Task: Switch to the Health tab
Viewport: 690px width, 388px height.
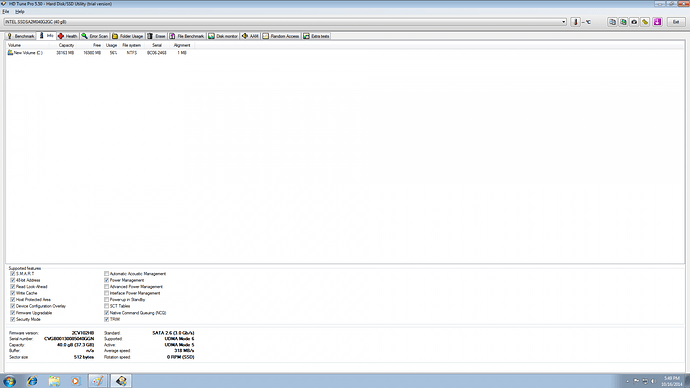Action: pyautogui.click(x=68, y=36)
